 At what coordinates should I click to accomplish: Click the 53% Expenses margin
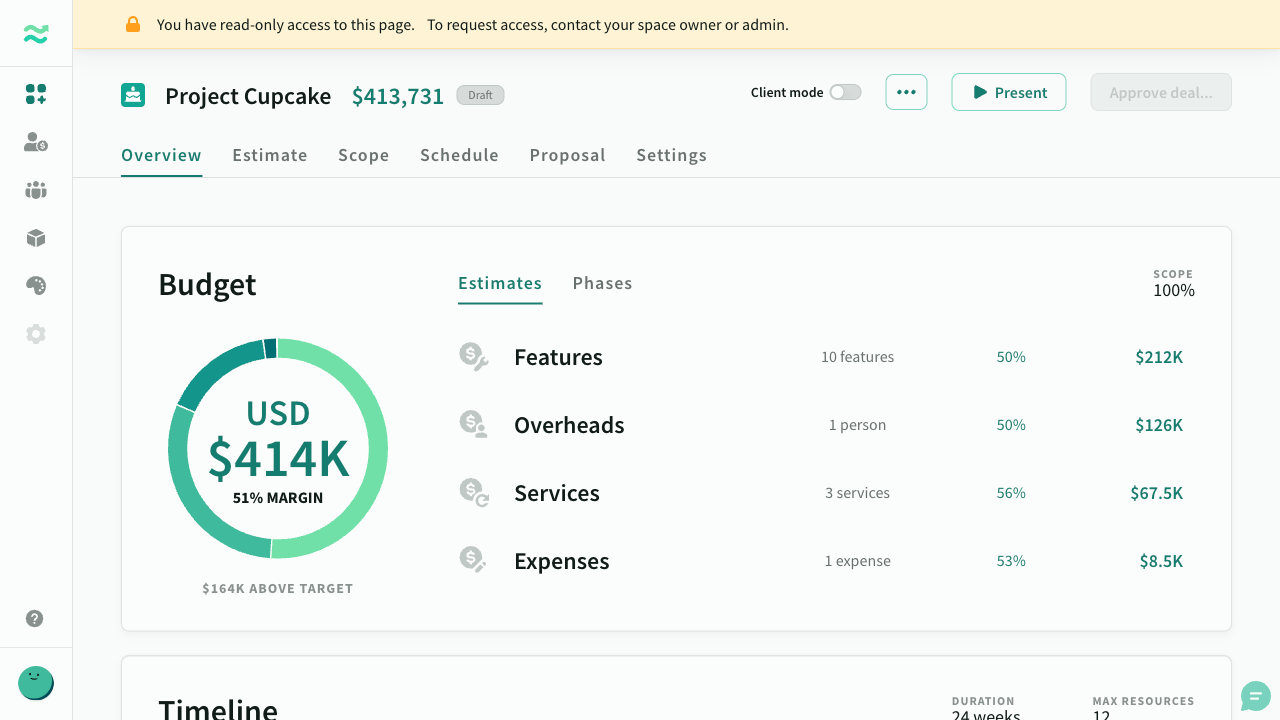click(1011, 561)
